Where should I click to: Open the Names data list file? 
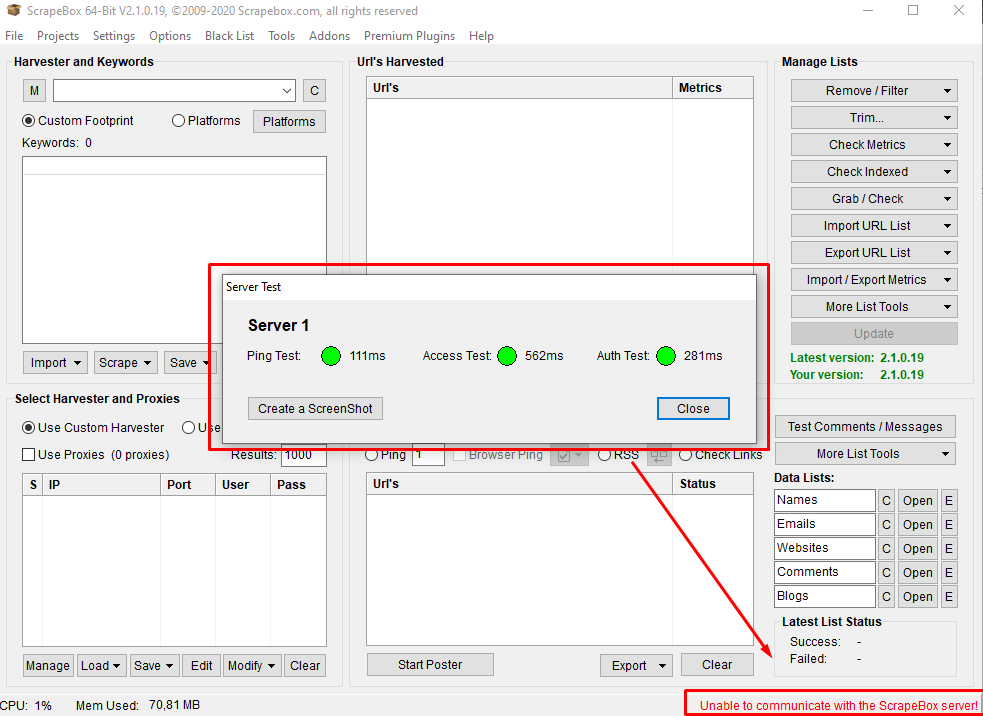[x=918, y=501]
